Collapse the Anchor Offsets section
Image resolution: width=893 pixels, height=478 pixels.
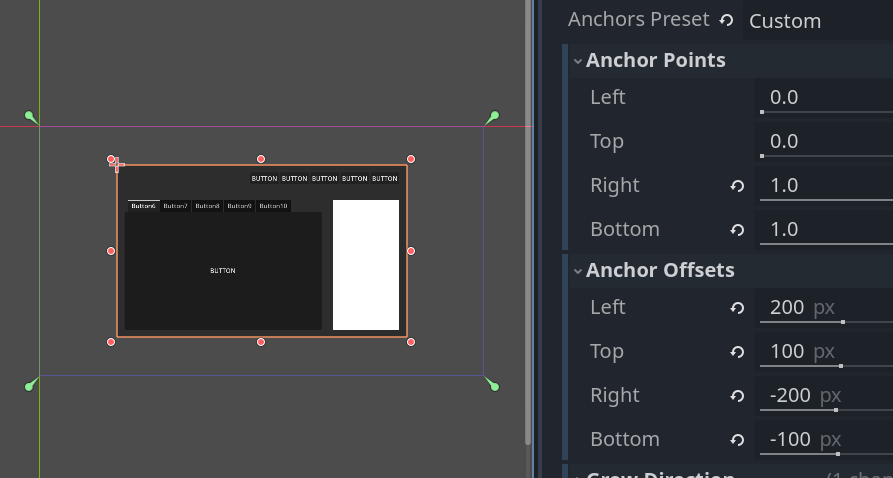pos(578,271)
